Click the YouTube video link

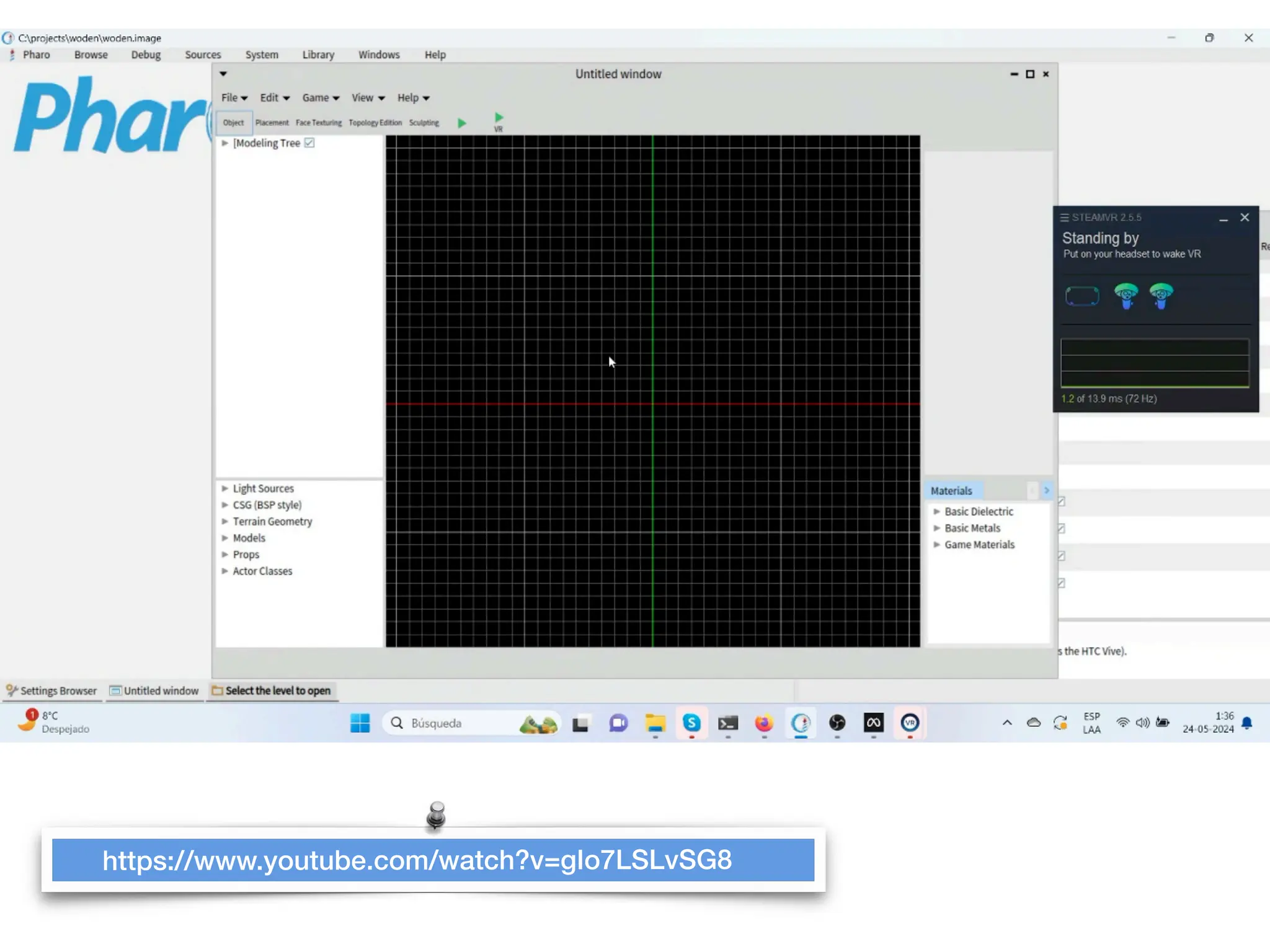click(417, 860)
